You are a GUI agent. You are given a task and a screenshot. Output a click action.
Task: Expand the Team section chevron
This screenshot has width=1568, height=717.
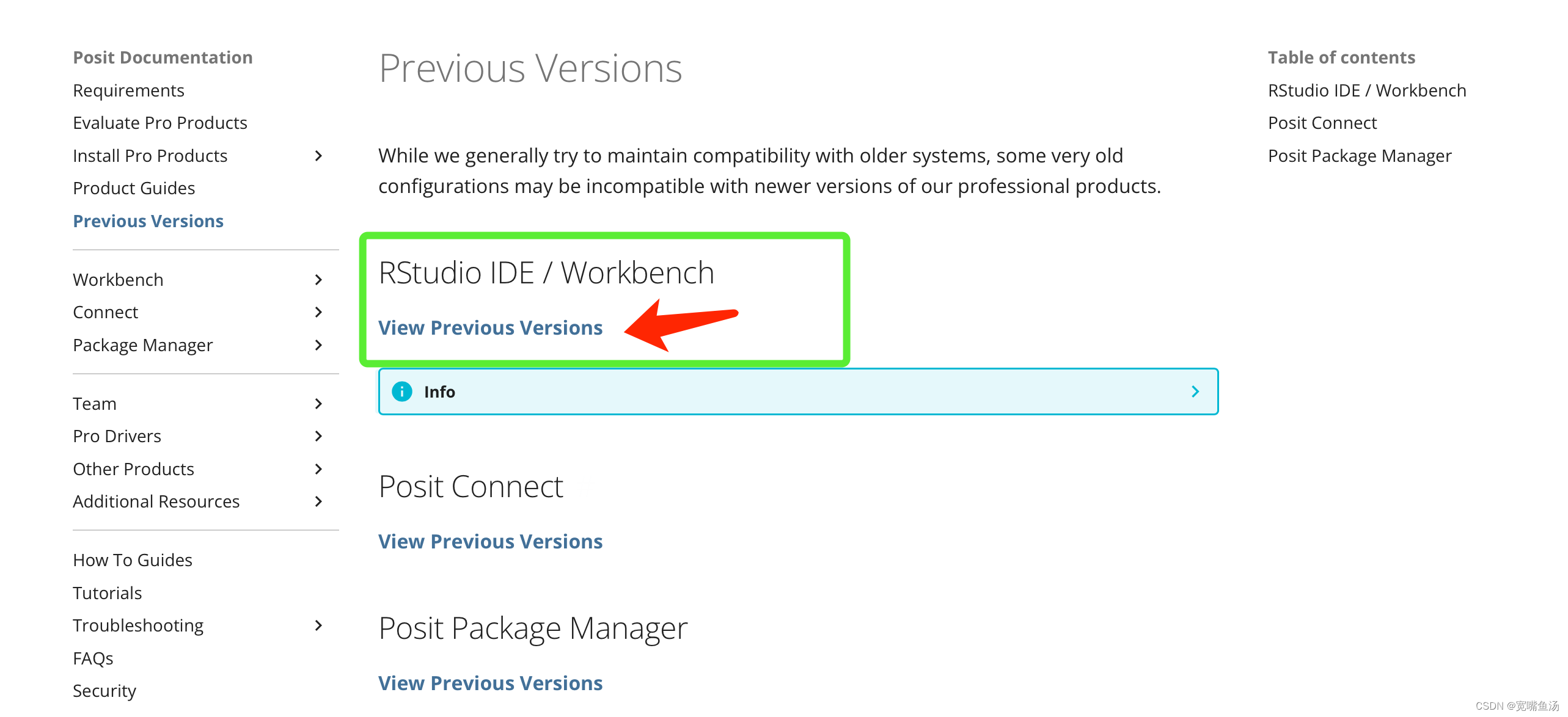[318, 404]
